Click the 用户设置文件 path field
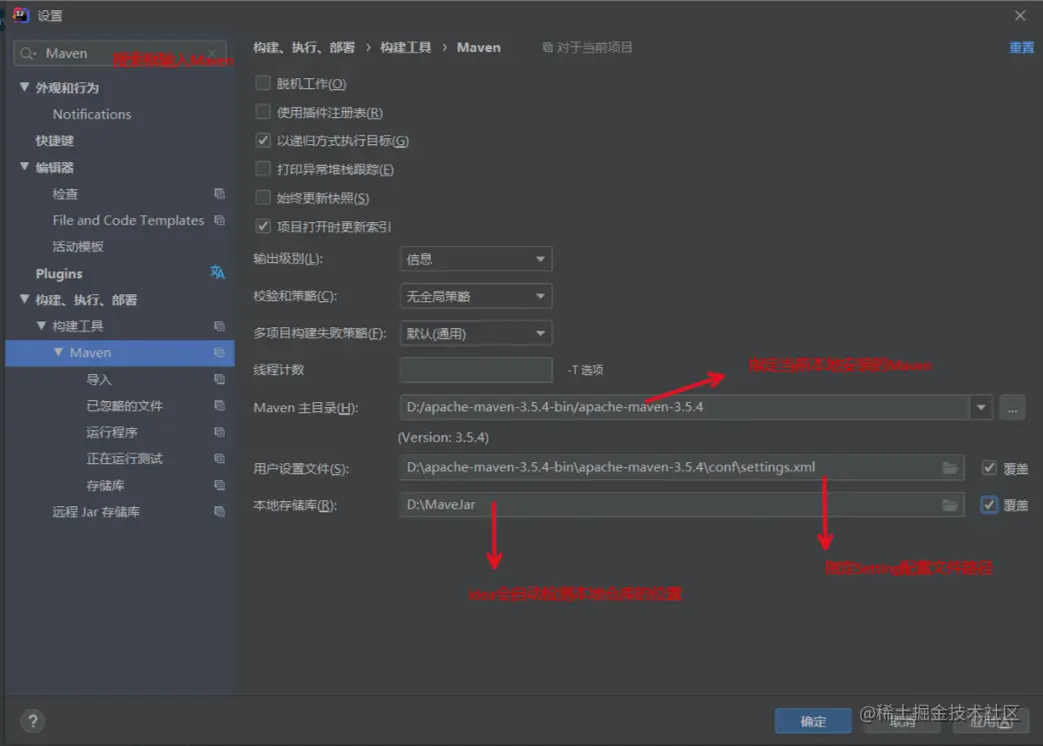 [x=682, y=467]
